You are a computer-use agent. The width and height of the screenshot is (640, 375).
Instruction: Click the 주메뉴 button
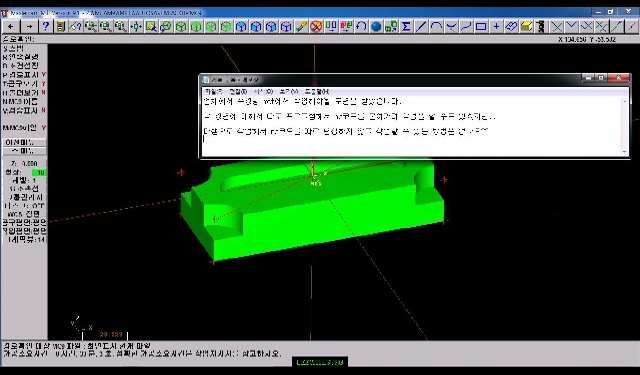pos(24,151)
